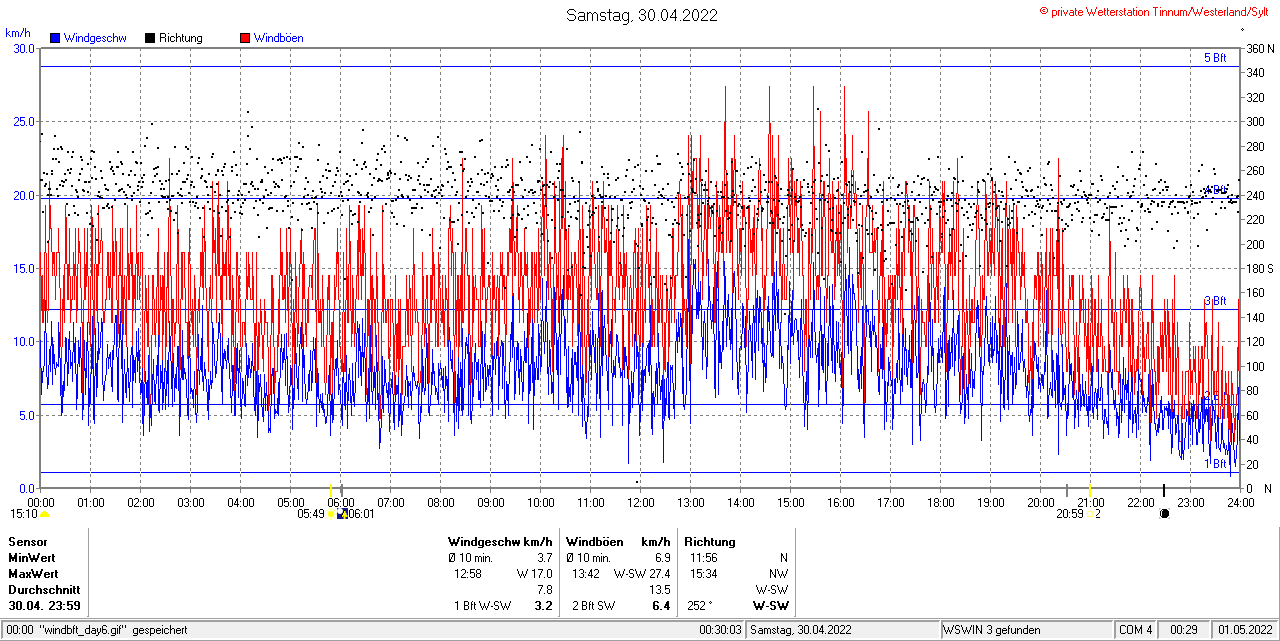
Task: Click the status bar date Samstag, 30.04.2022
Action: pyautogui.click(x=801, y=630)
